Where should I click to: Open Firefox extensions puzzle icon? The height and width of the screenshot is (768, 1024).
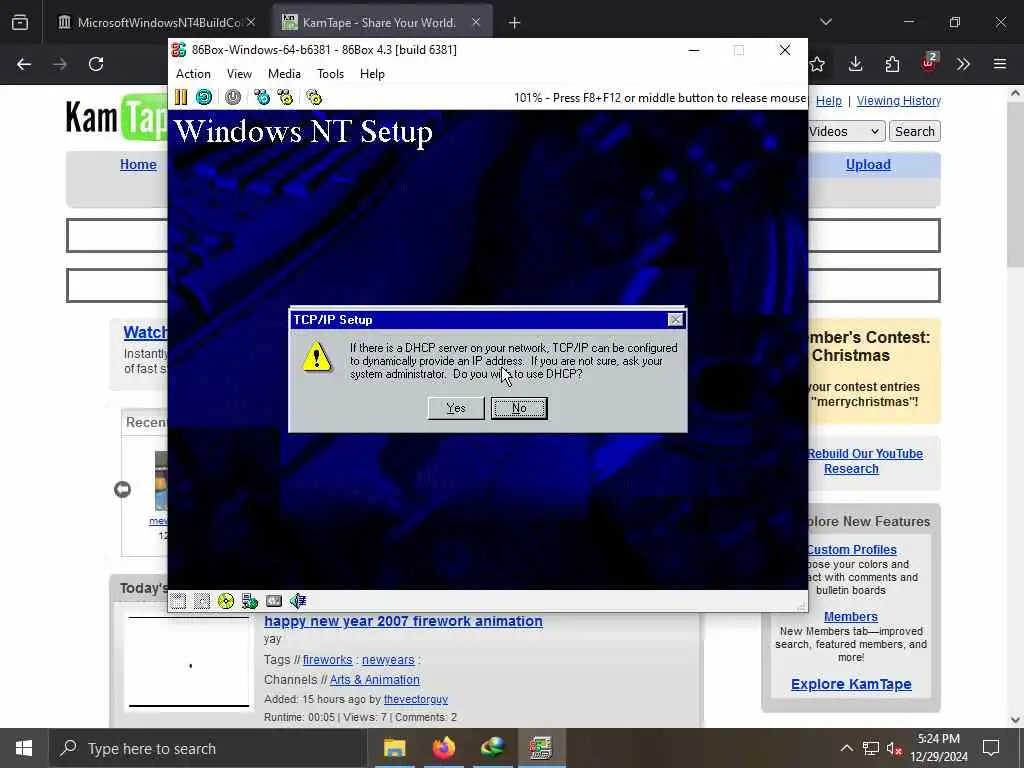click(892, 64)
